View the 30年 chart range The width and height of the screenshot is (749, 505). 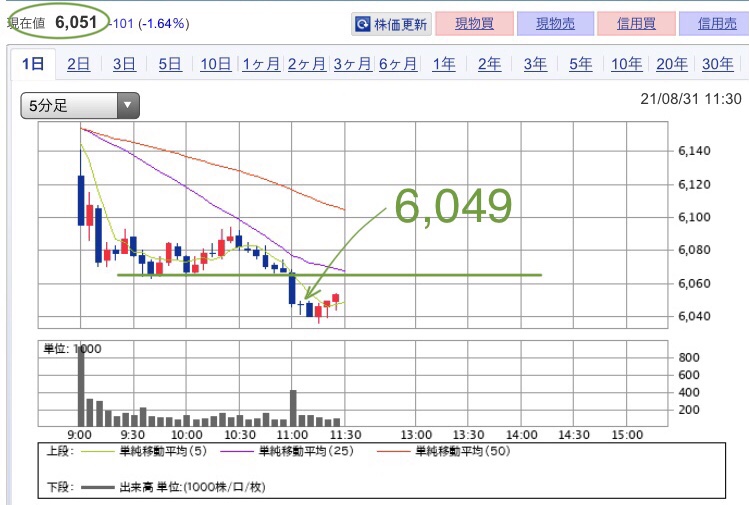point(717,64)
